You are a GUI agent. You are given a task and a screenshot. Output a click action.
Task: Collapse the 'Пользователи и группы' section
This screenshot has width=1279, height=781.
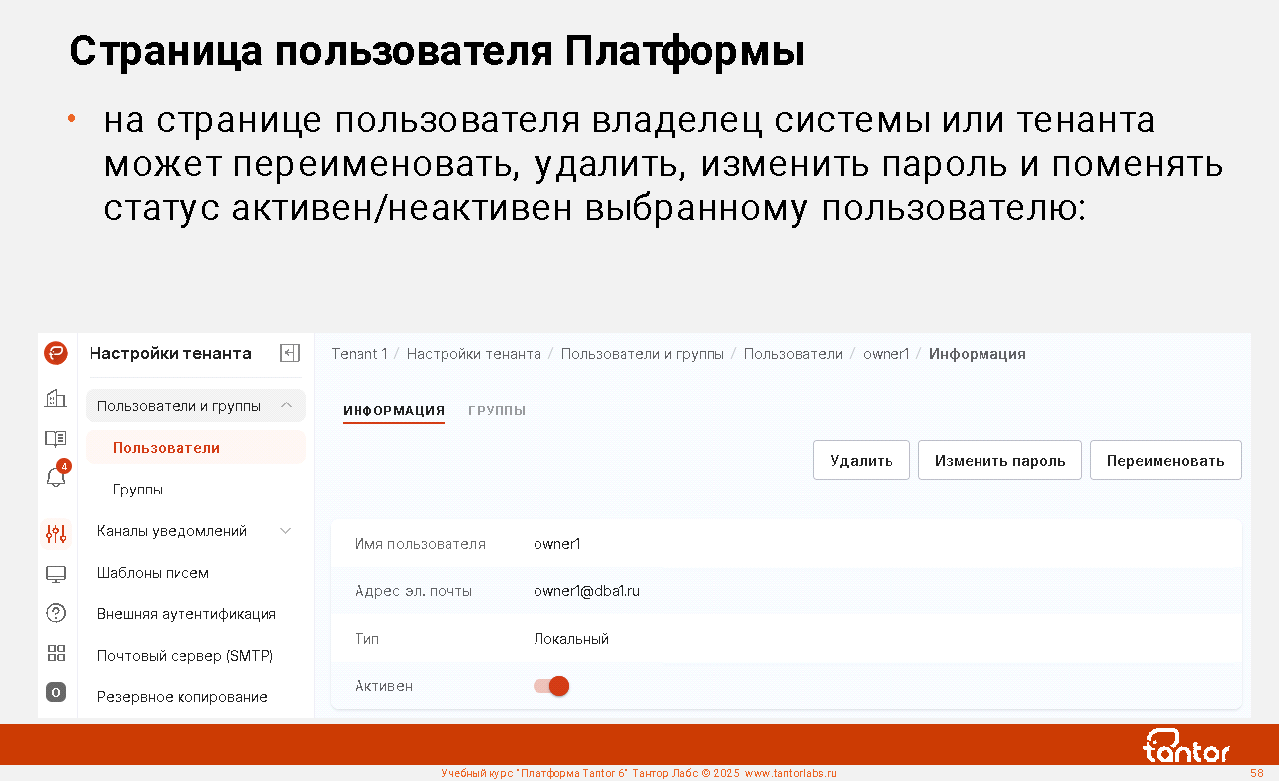pyautogui.click(x=286, y=406)
